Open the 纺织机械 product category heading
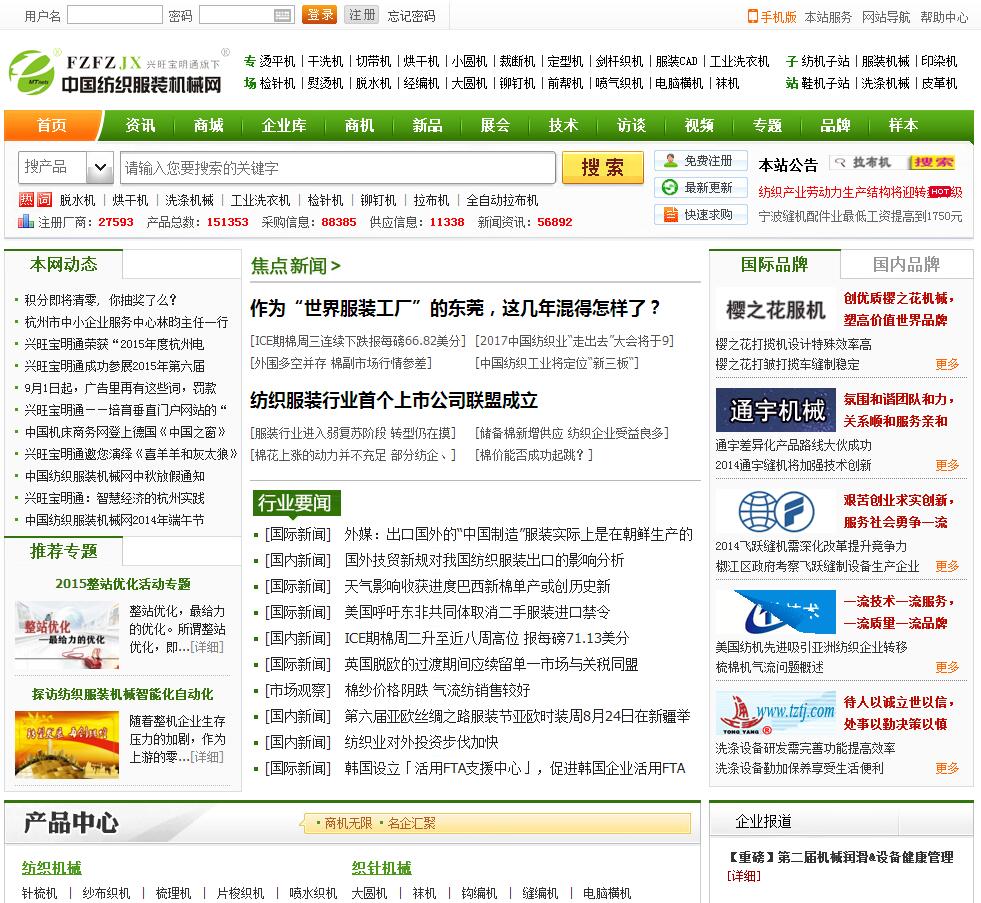This screenshot has height=903, width=981. tap(51, 868)
